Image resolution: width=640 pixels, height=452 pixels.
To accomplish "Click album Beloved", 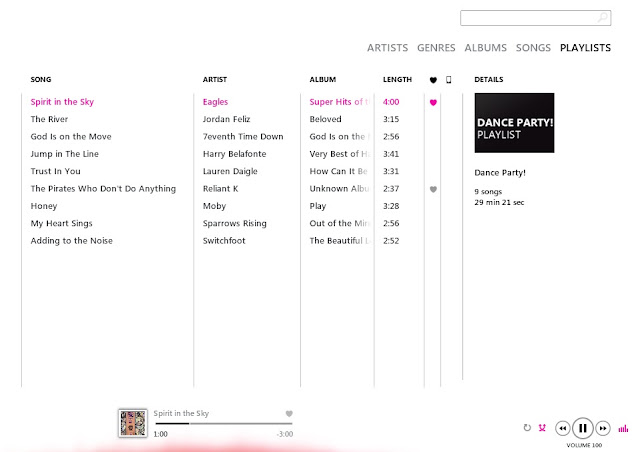I will [325, 119].
